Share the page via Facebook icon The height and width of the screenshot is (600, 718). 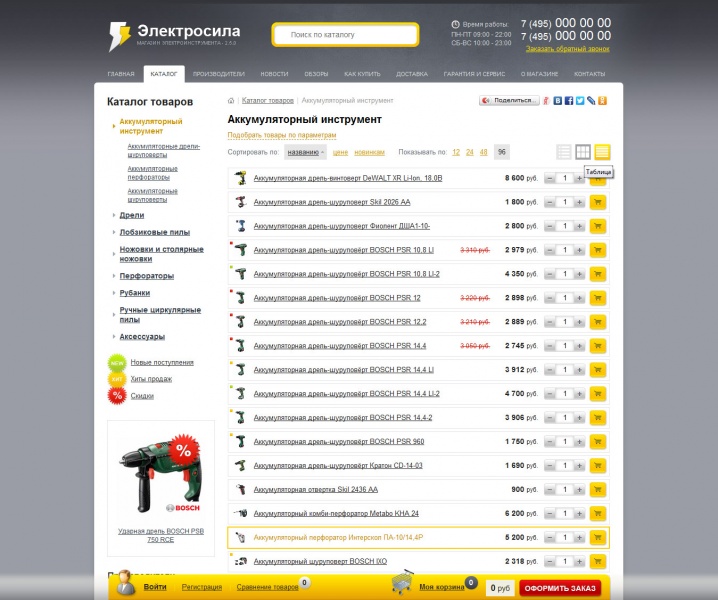click(x=569, y=101)
